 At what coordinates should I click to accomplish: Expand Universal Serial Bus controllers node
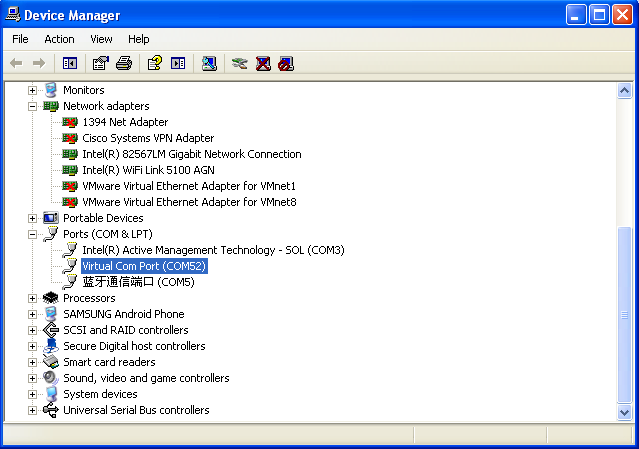point(33,410)
